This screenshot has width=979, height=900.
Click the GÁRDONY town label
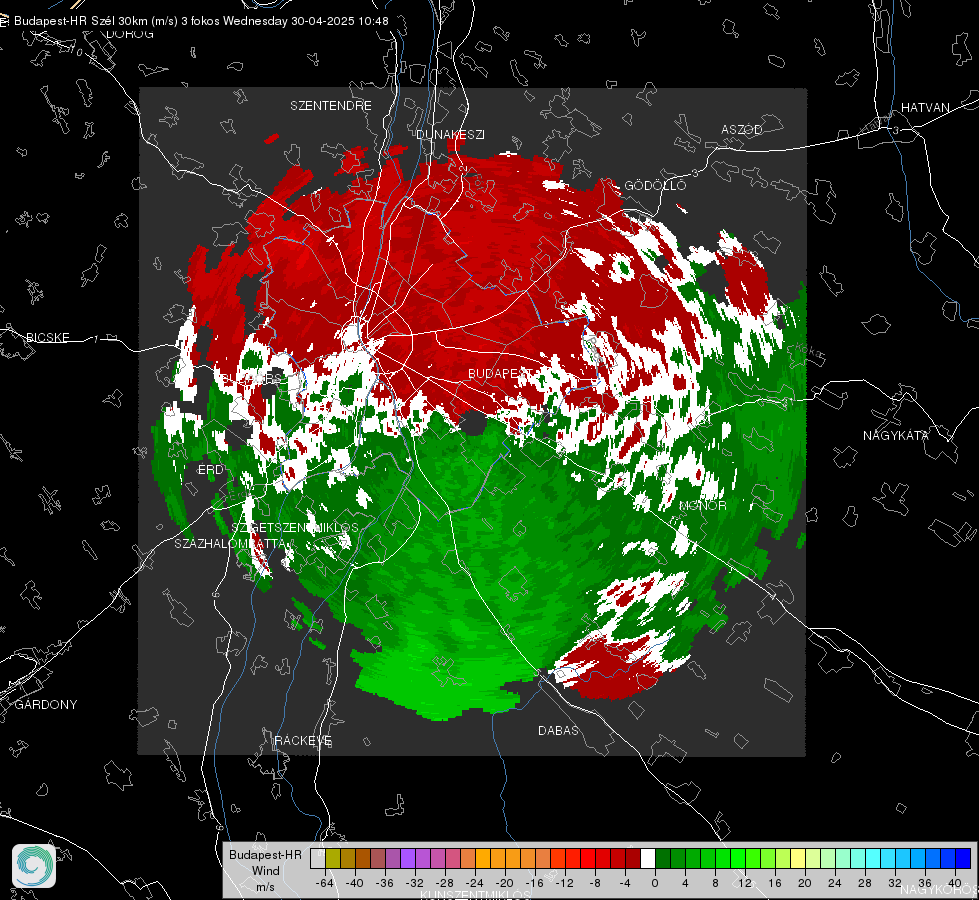(46, 705)
